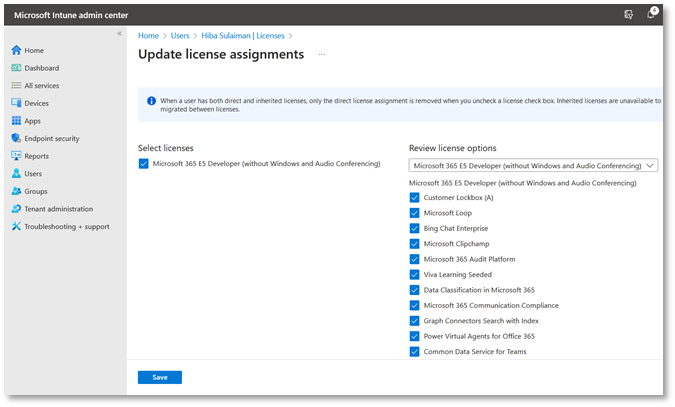
Task: Click the Home icon in sidebar
Action: coord(16,50)
